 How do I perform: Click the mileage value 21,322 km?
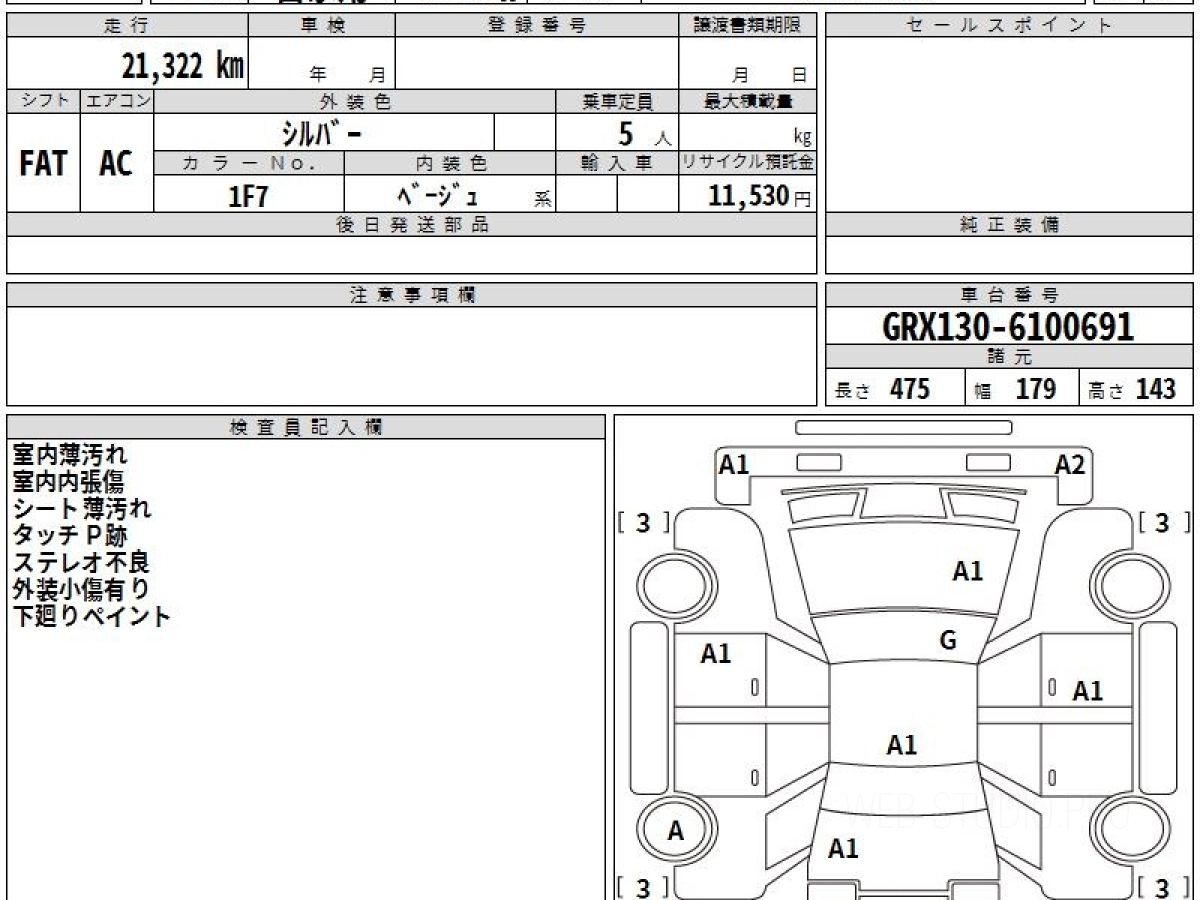(182, 67)
